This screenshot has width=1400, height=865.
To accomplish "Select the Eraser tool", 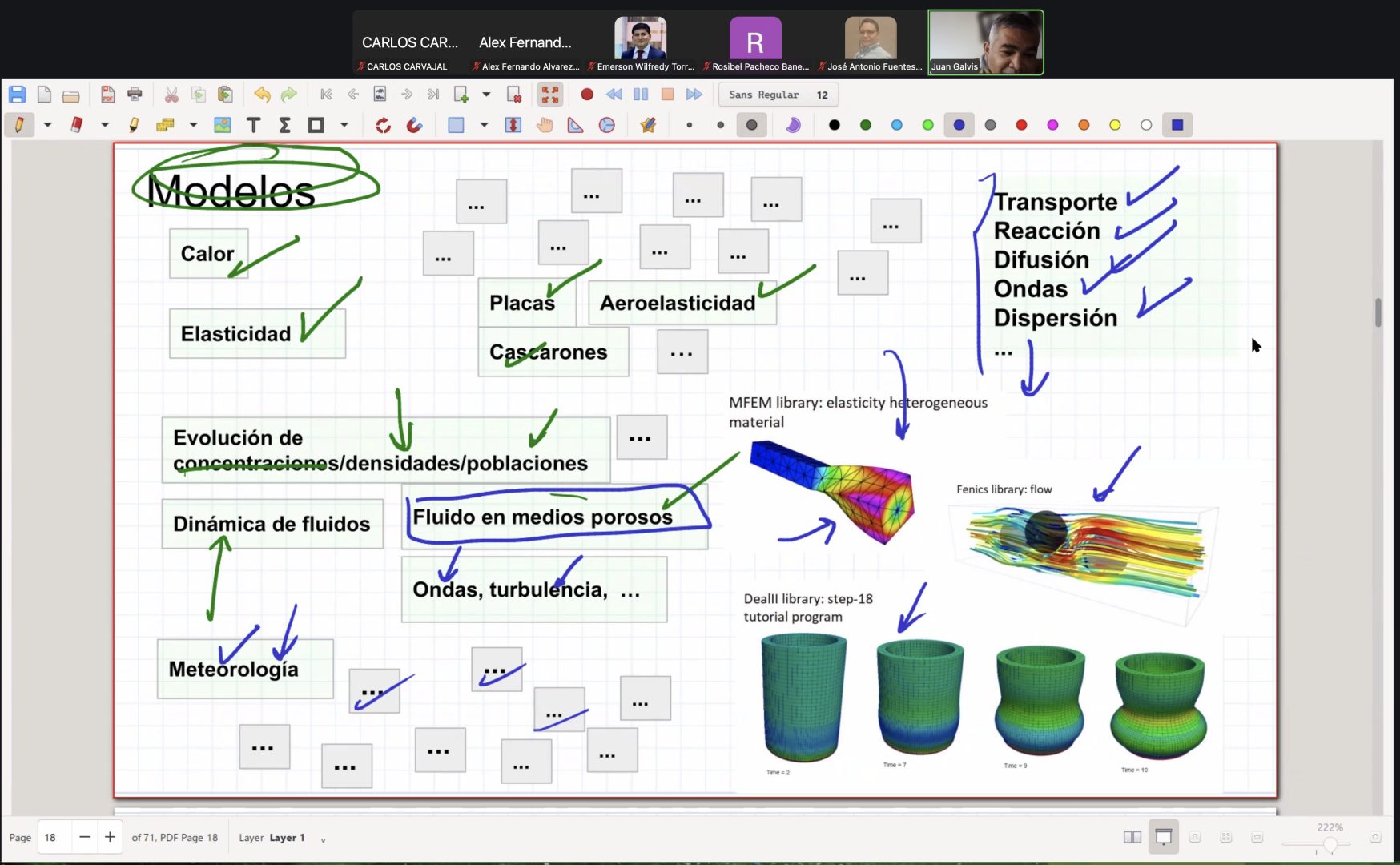I will (x=77, y=125).
